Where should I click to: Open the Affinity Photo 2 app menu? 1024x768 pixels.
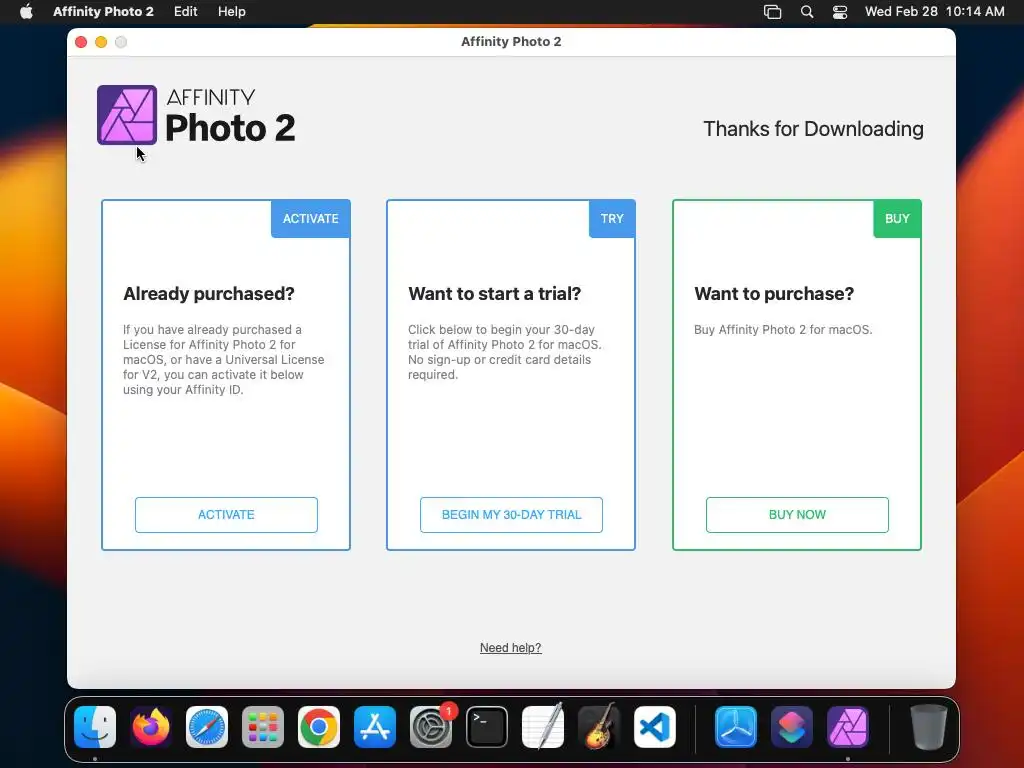[103, 12]
